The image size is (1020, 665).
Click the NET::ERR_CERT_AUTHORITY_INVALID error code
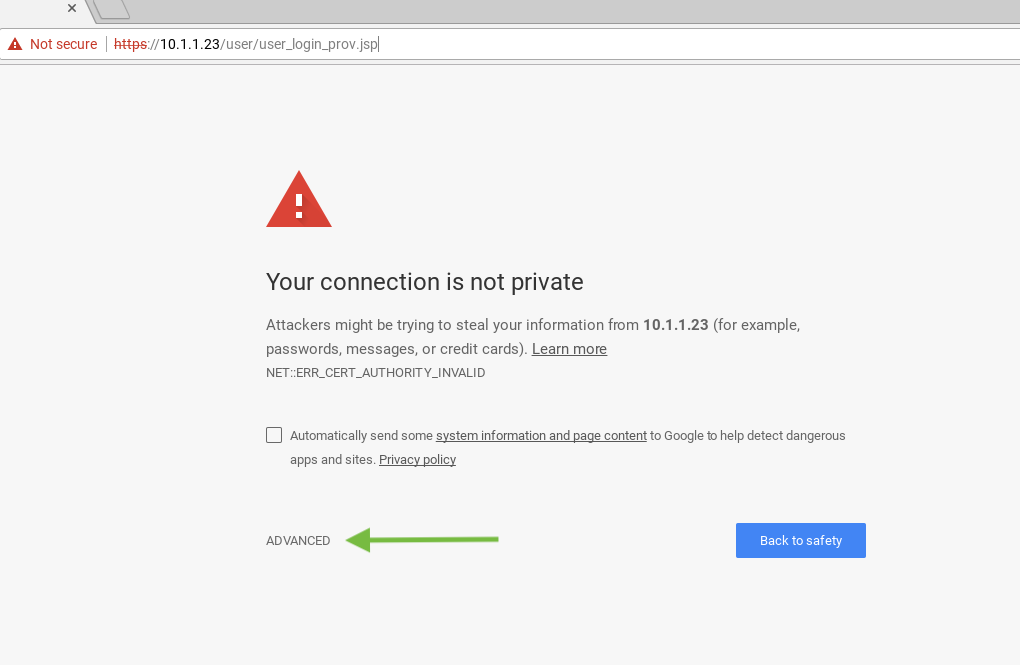coord(375,373)
